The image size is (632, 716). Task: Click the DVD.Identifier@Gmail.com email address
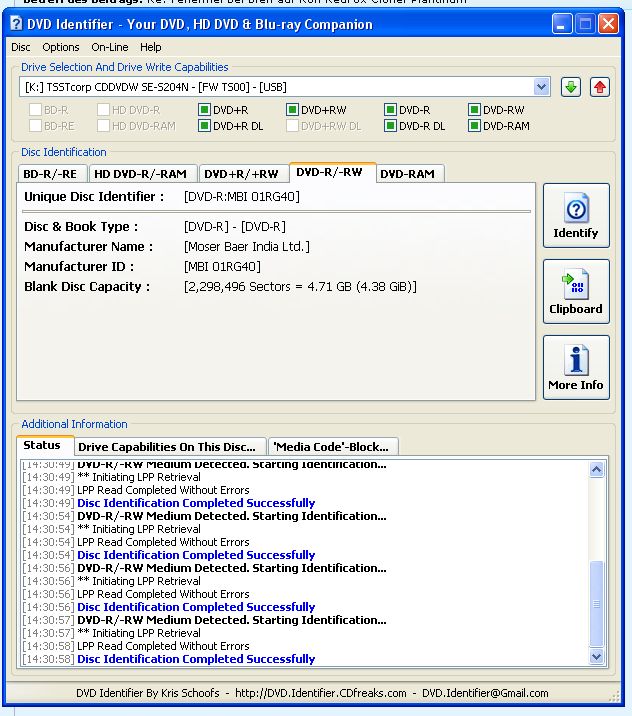tap(485, 693)
